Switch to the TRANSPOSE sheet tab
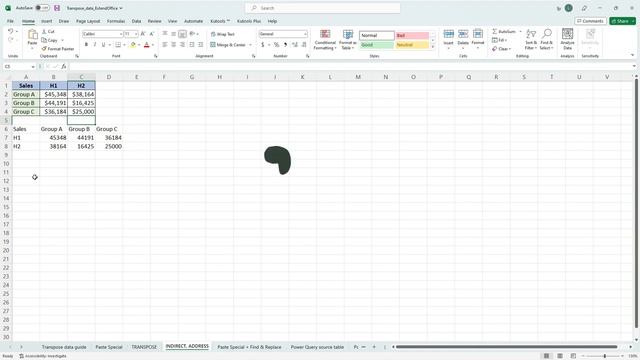This screenshot has width=640, height=360. point(144,347)
